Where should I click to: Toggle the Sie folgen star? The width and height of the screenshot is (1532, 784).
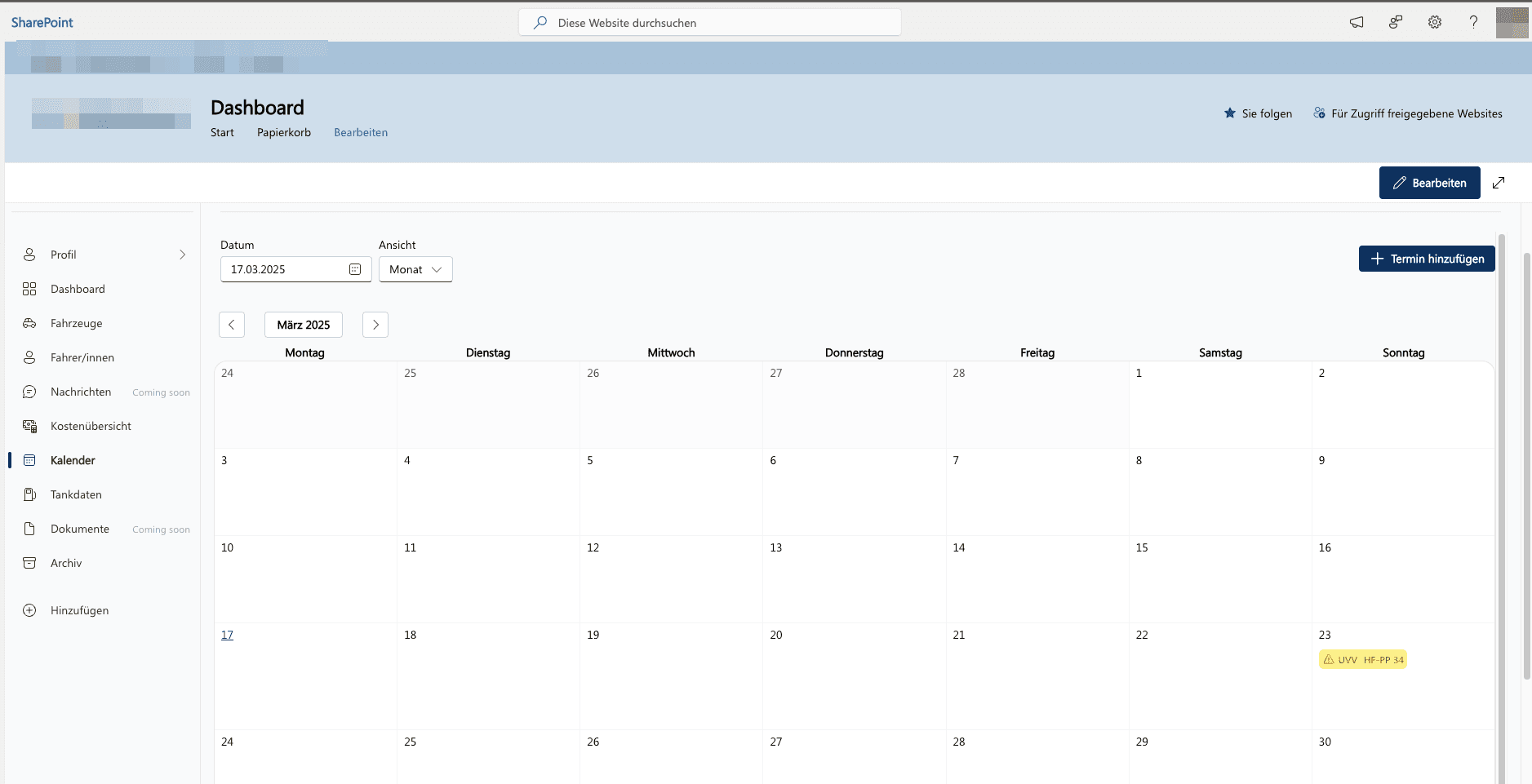tap(1228, 113)
